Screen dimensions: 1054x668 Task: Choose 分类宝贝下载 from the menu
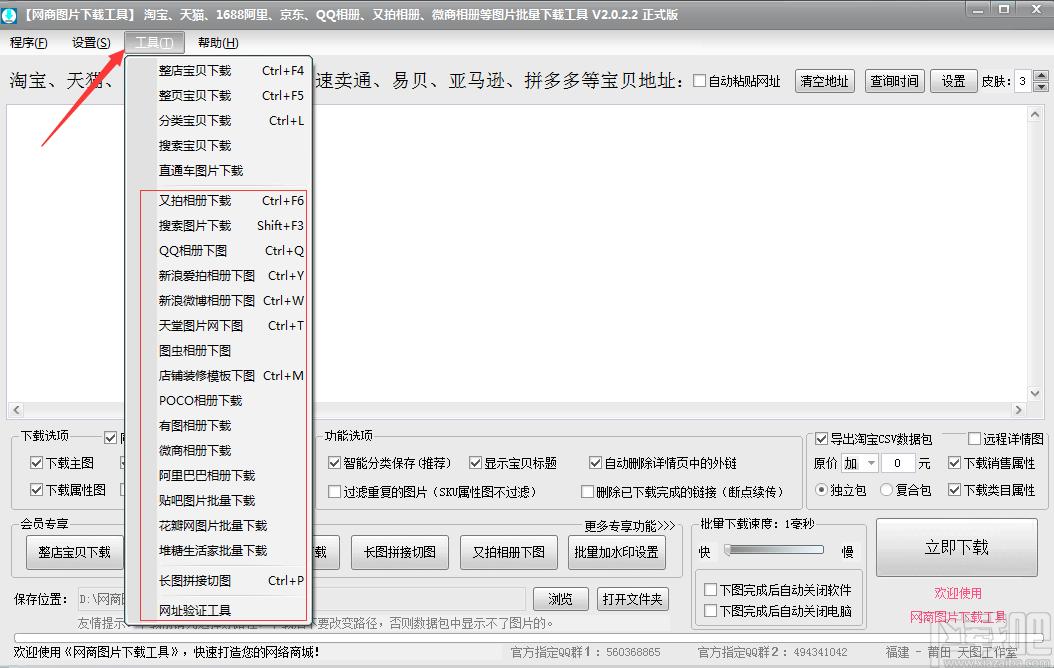pyautogui.click(x=219, y=120)
